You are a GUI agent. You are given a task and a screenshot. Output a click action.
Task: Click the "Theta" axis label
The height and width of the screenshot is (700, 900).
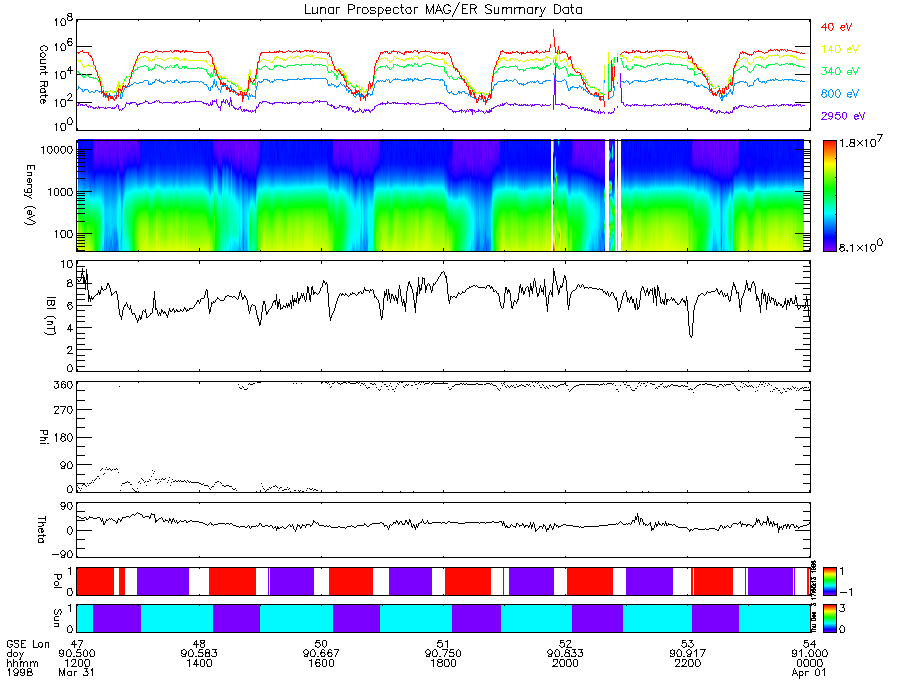coord(41,530)
